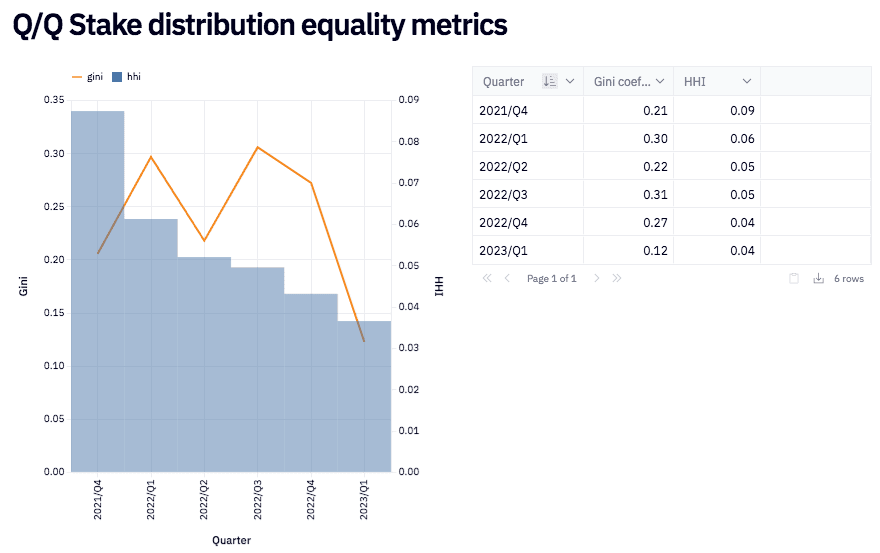
Task: Click gini line peak at 2022/Q3
Action: 258,147
